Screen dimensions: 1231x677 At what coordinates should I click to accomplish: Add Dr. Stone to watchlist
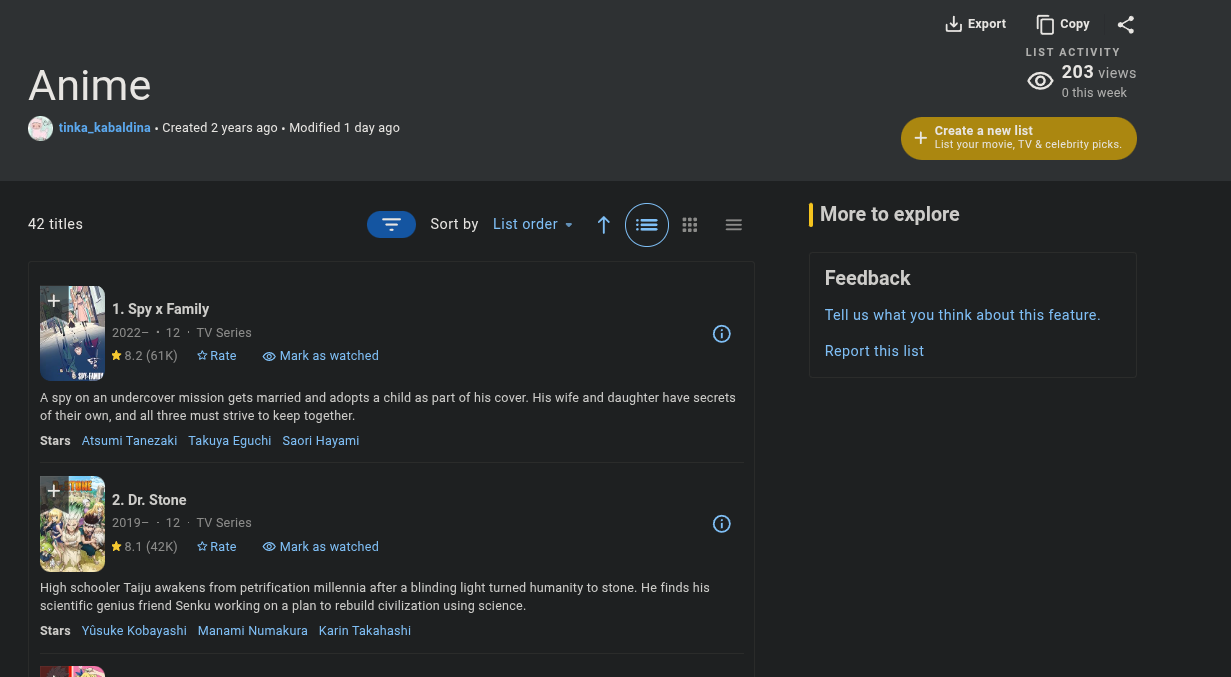pos(54,491)
